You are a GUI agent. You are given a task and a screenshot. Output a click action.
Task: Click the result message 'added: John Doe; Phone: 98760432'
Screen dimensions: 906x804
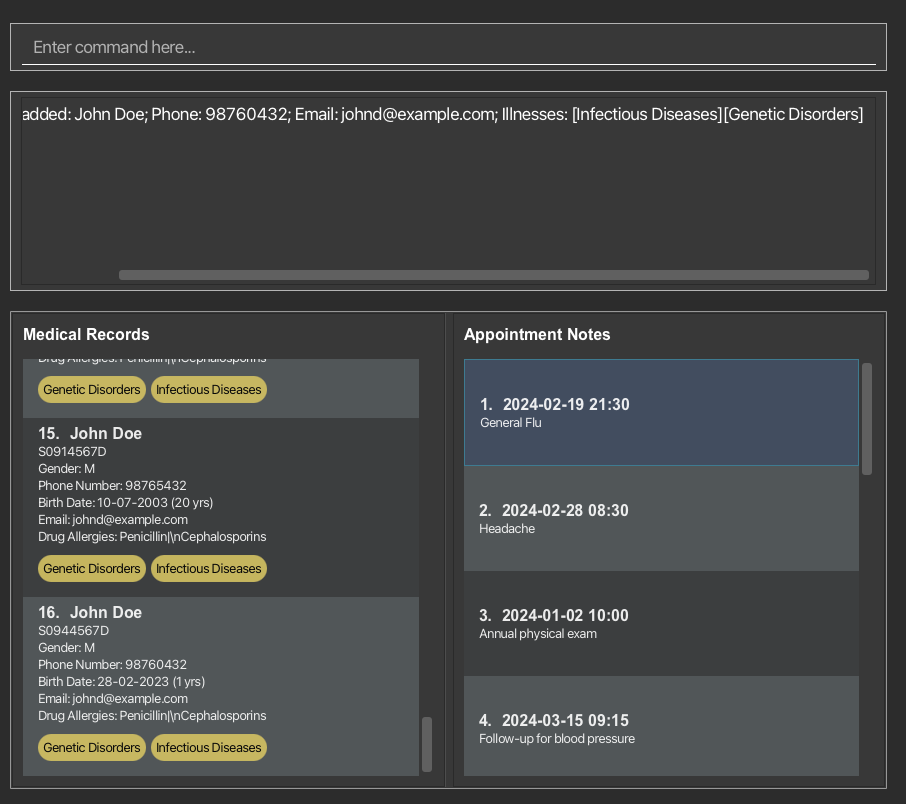point(155,114)
